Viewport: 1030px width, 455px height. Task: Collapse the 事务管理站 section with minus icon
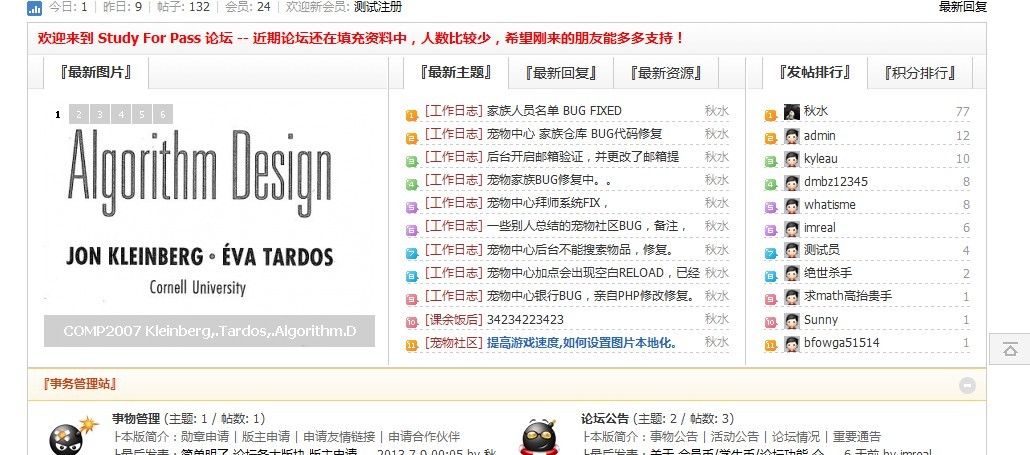click(x=967, y=385)
